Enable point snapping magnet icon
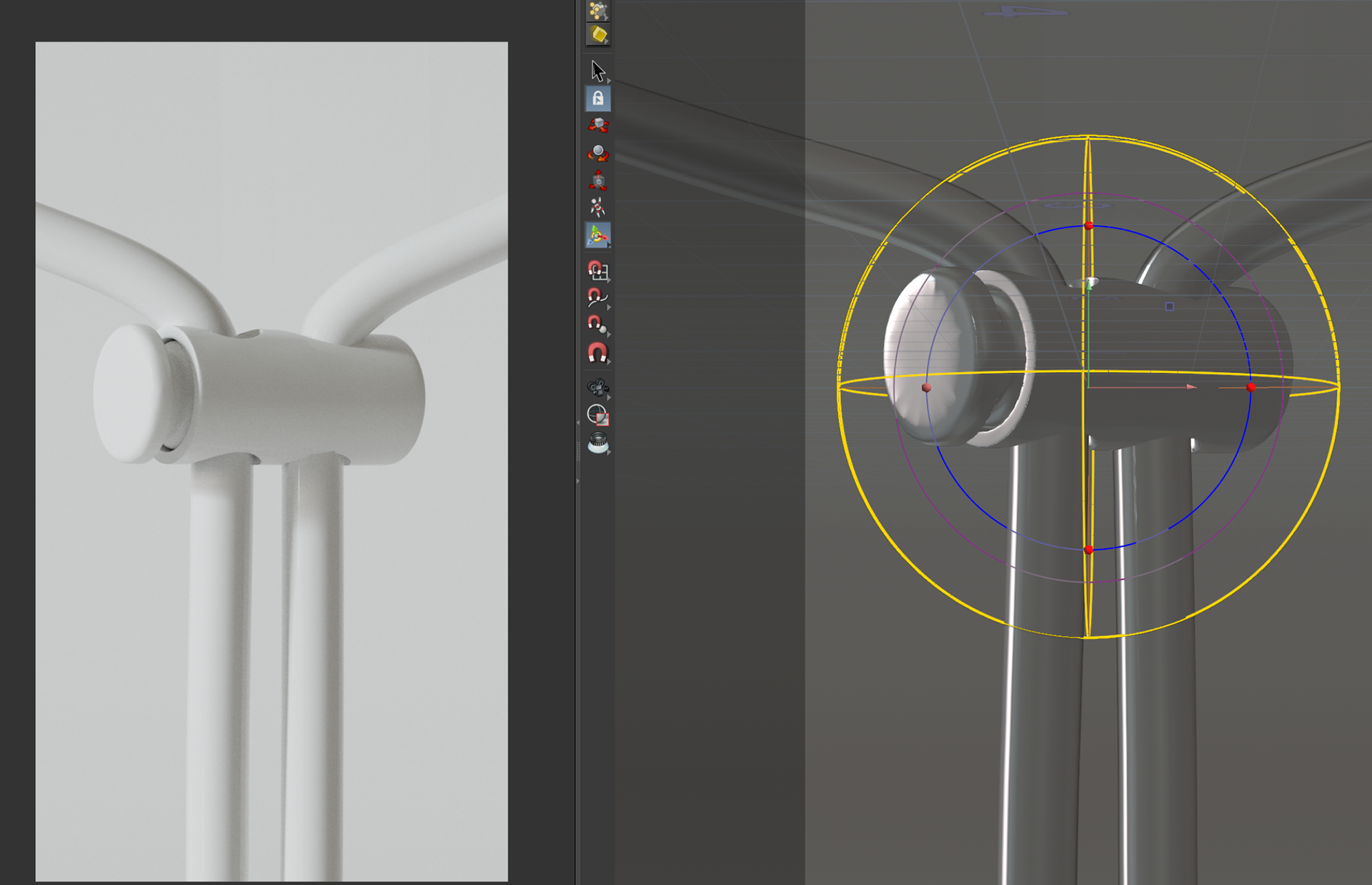Viewport: 1372px width, 885px height. click(x=598, y=325)
